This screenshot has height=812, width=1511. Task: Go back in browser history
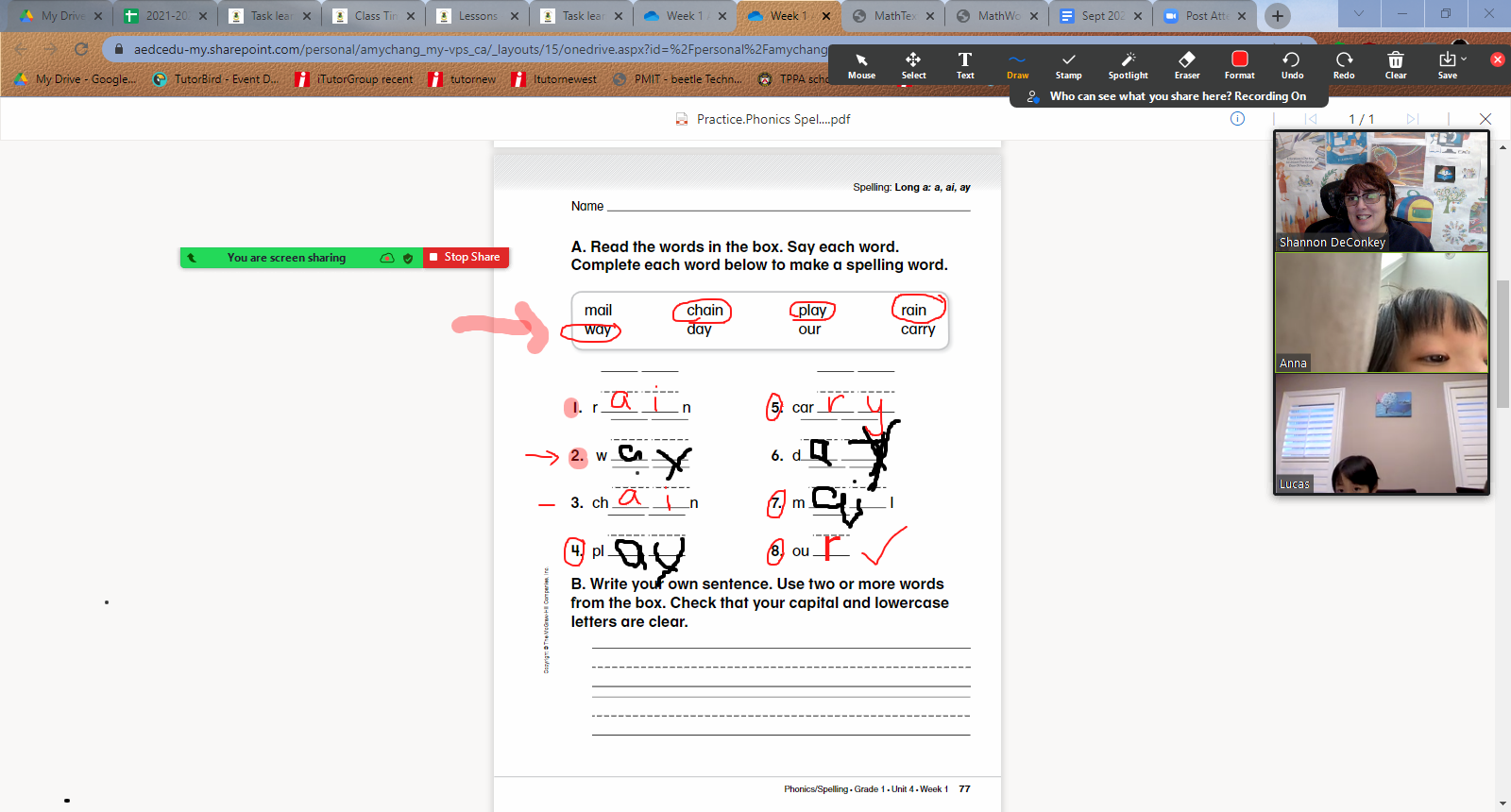coord(21,49)
